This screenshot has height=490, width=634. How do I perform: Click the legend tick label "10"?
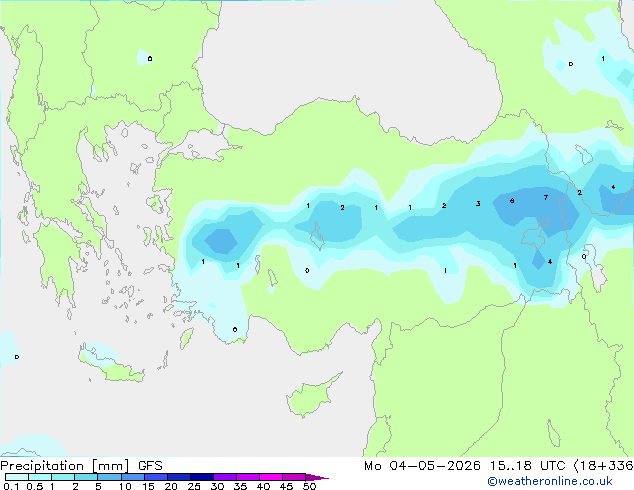(125, 486)
